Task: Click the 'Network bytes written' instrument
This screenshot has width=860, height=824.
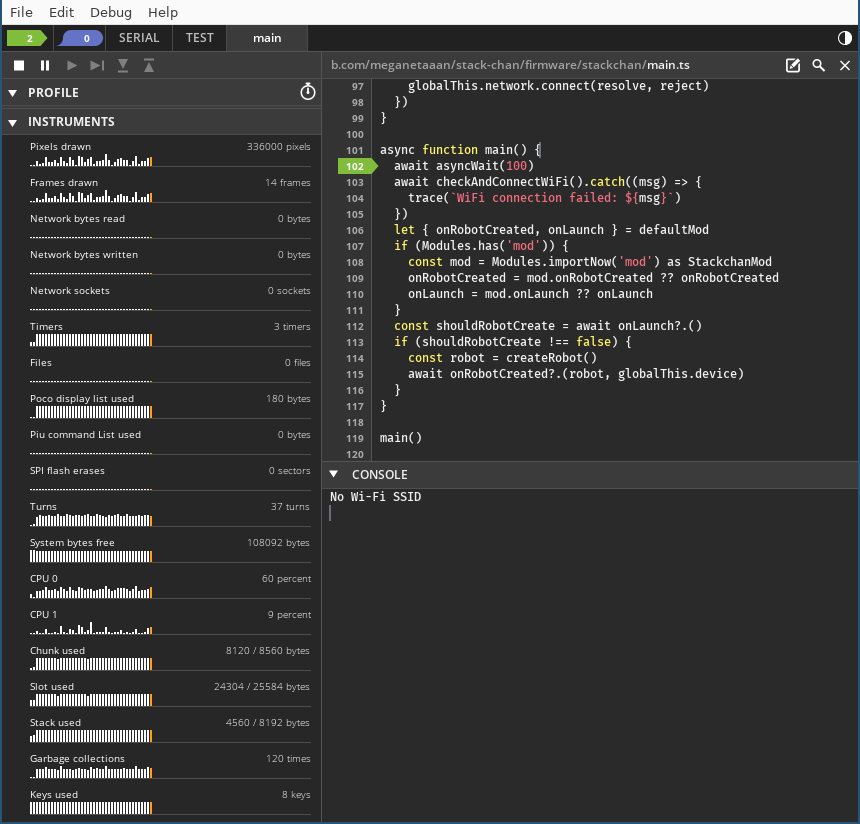Action: [170, 262]
